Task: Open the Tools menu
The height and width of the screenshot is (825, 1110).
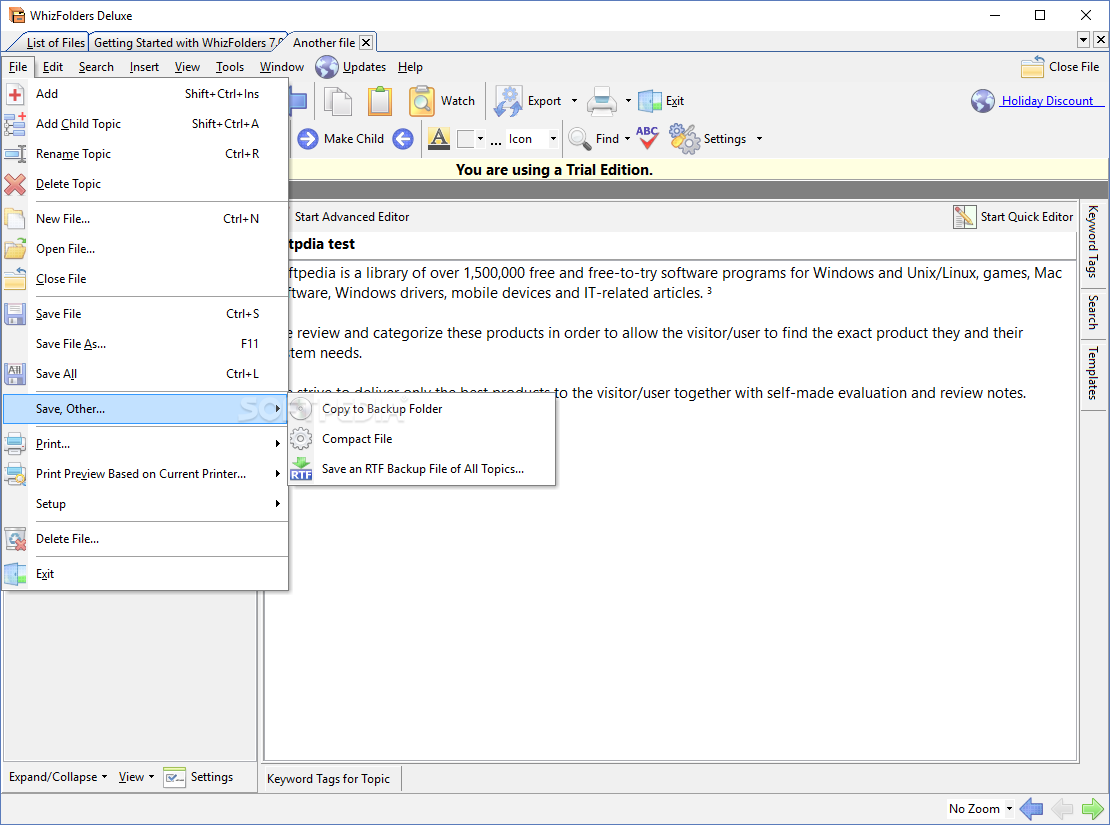Action: click(229, 67)
